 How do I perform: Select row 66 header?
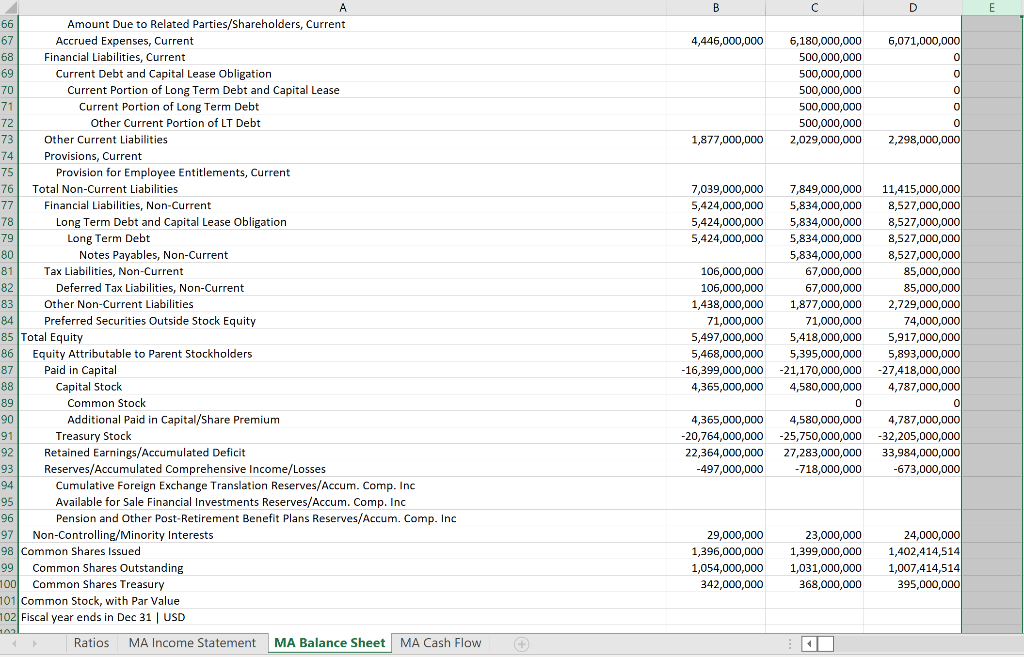[9, 24]
